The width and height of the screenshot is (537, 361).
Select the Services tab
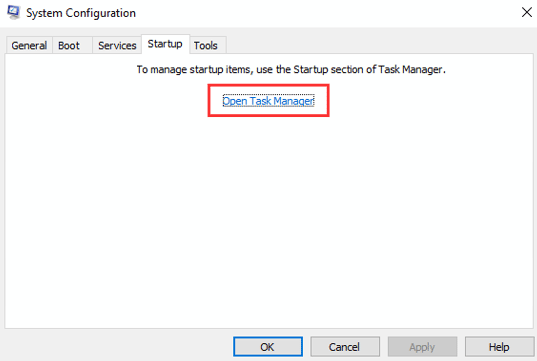(117, 45)
